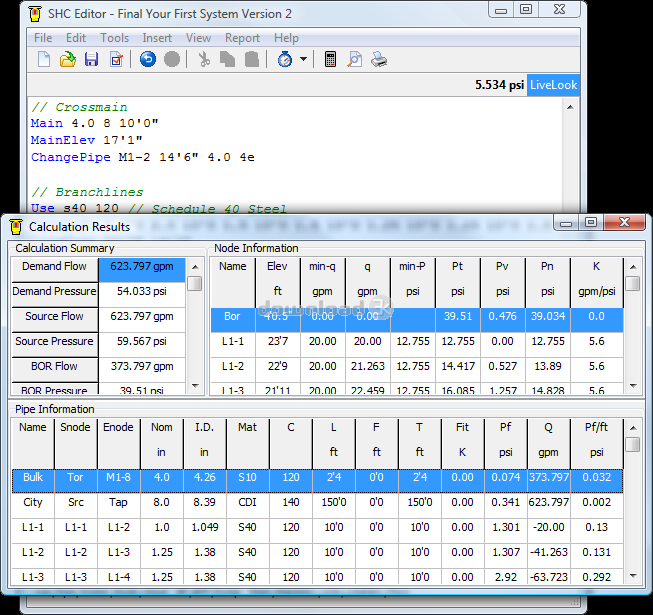
Task: Open the dropdown arrow beside the stopwatch
Action: pos(304,60)
